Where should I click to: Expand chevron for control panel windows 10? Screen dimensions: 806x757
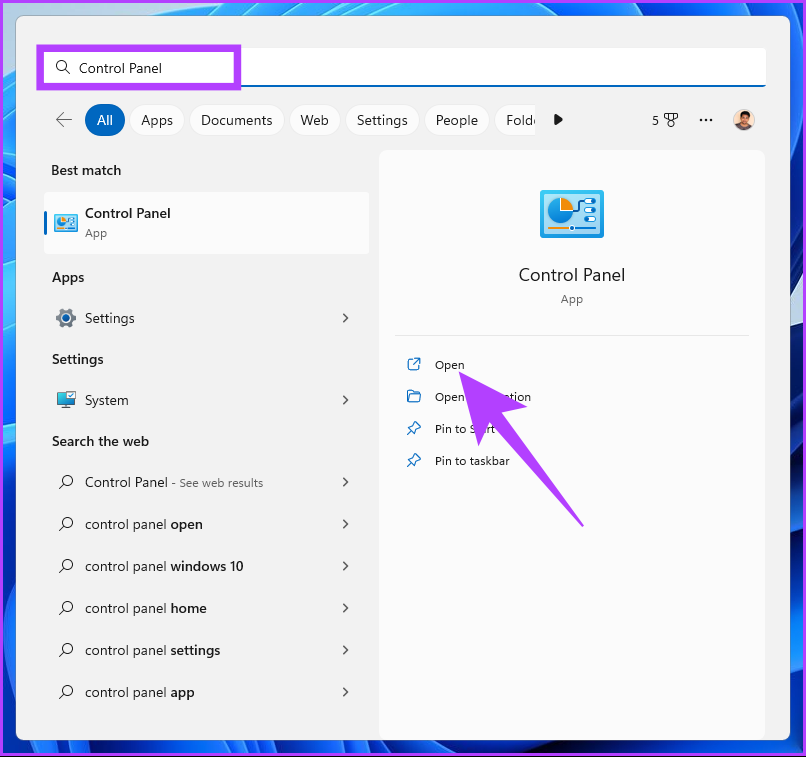click(x=345, y=566)
